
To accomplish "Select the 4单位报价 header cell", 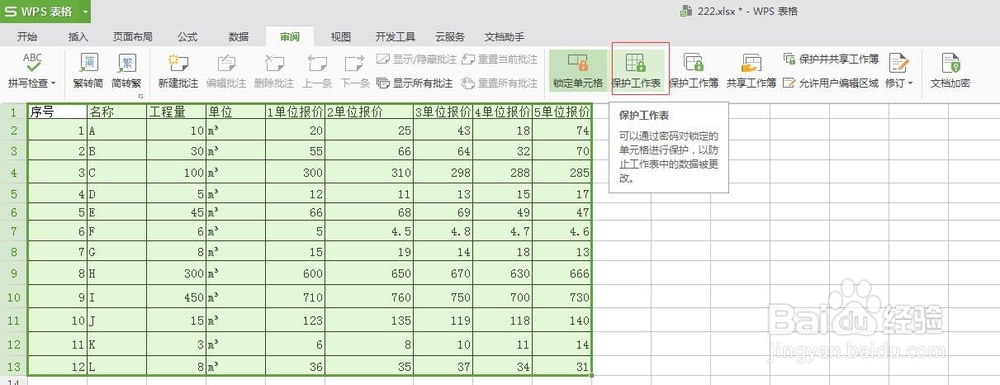I will pos(502,112).
